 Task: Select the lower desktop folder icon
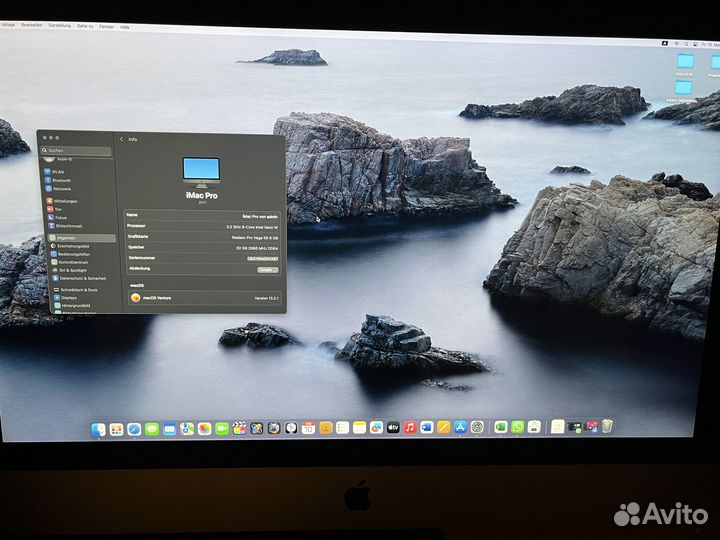tap(683, 88)
